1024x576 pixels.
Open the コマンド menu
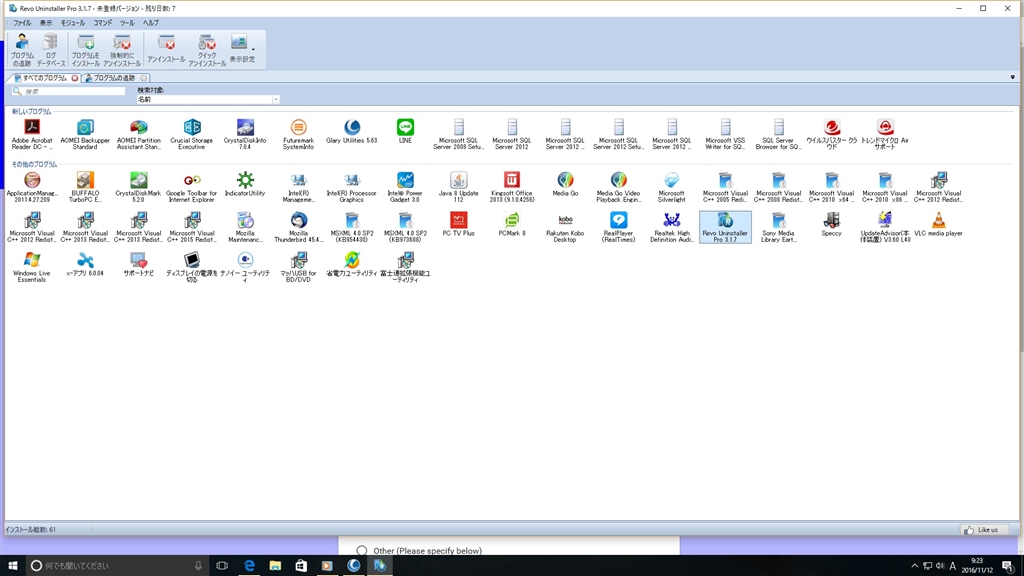click(x=103, y=23)
